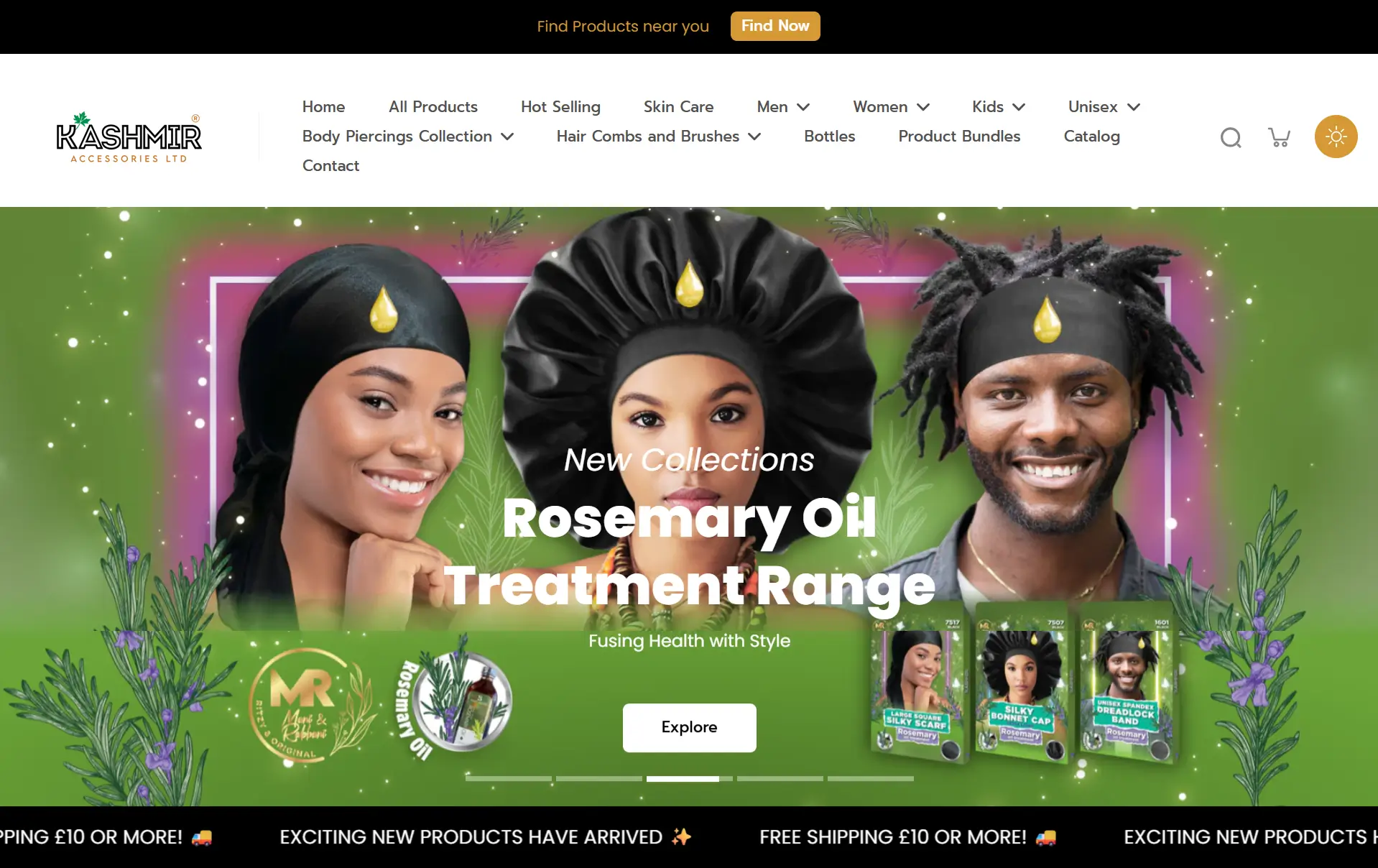The image size is (1378, 868).
Task: Expand the Men dropdown menu
Action: [x=783, y=106]
